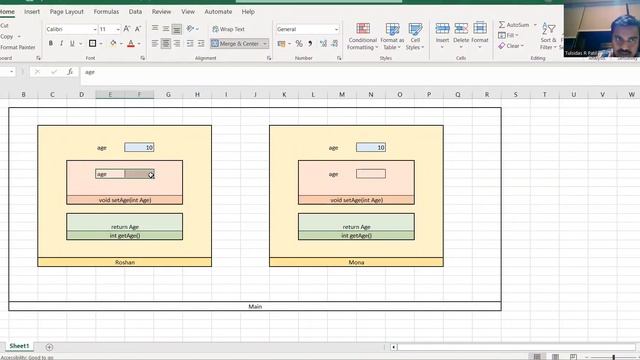Open the Page Layout tab
This screenshot has width=640, height=360.
click(x=67, y=12)
